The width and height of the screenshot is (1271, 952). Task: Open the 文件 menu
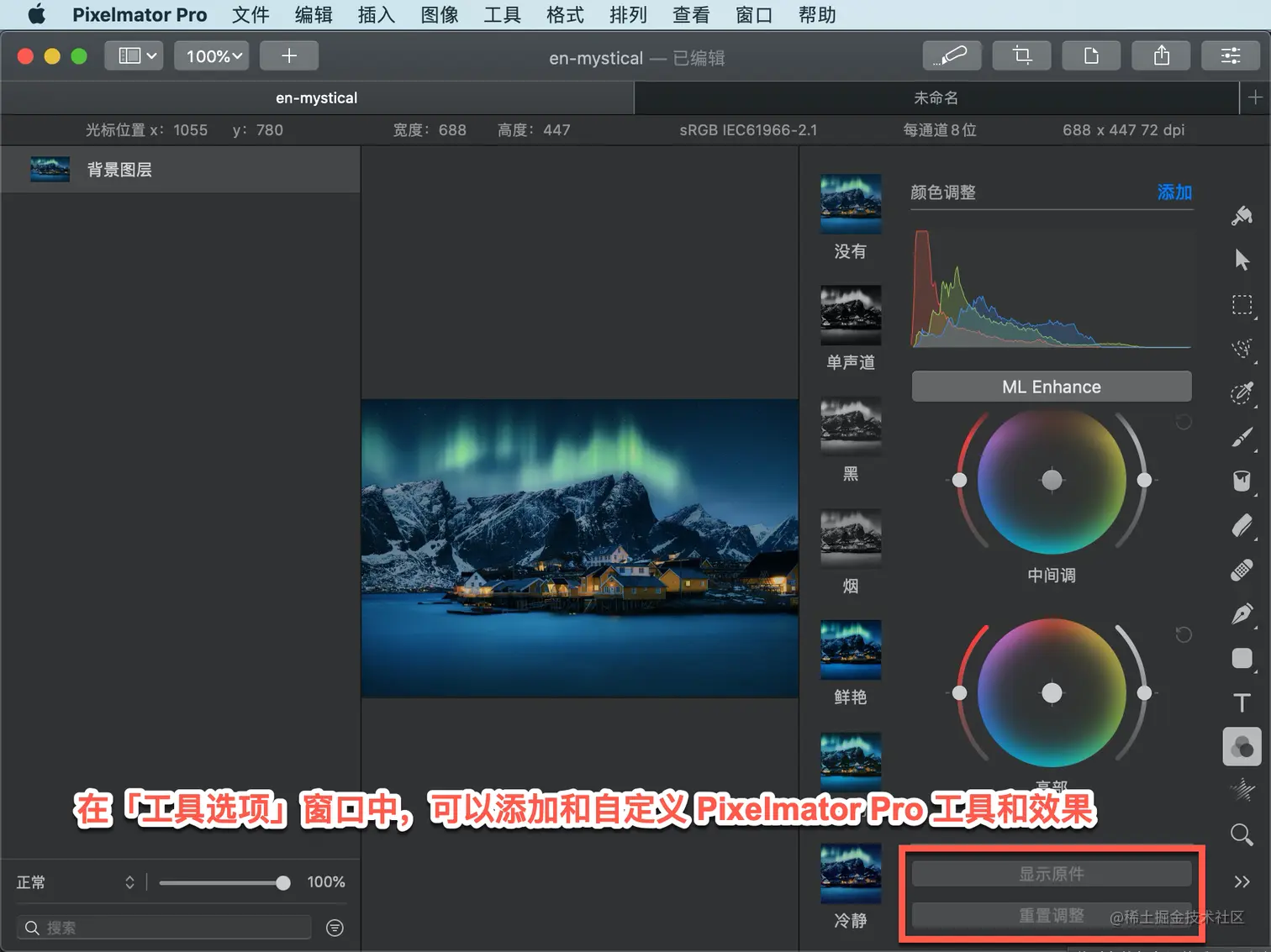coord(251,15)
